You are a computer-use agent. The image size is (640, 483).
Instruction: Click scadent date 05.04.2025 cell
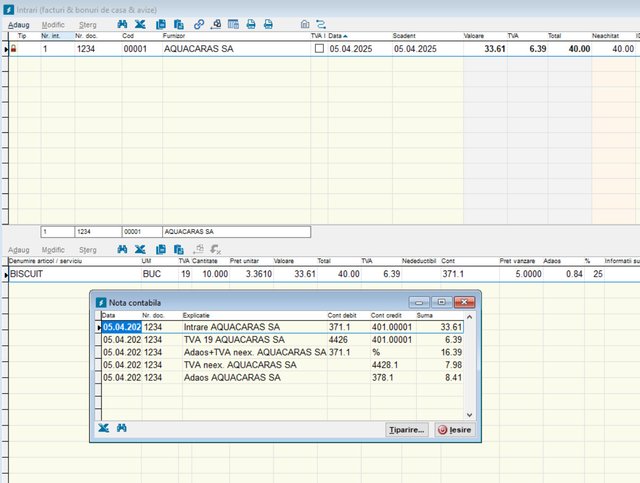point(427,49)
